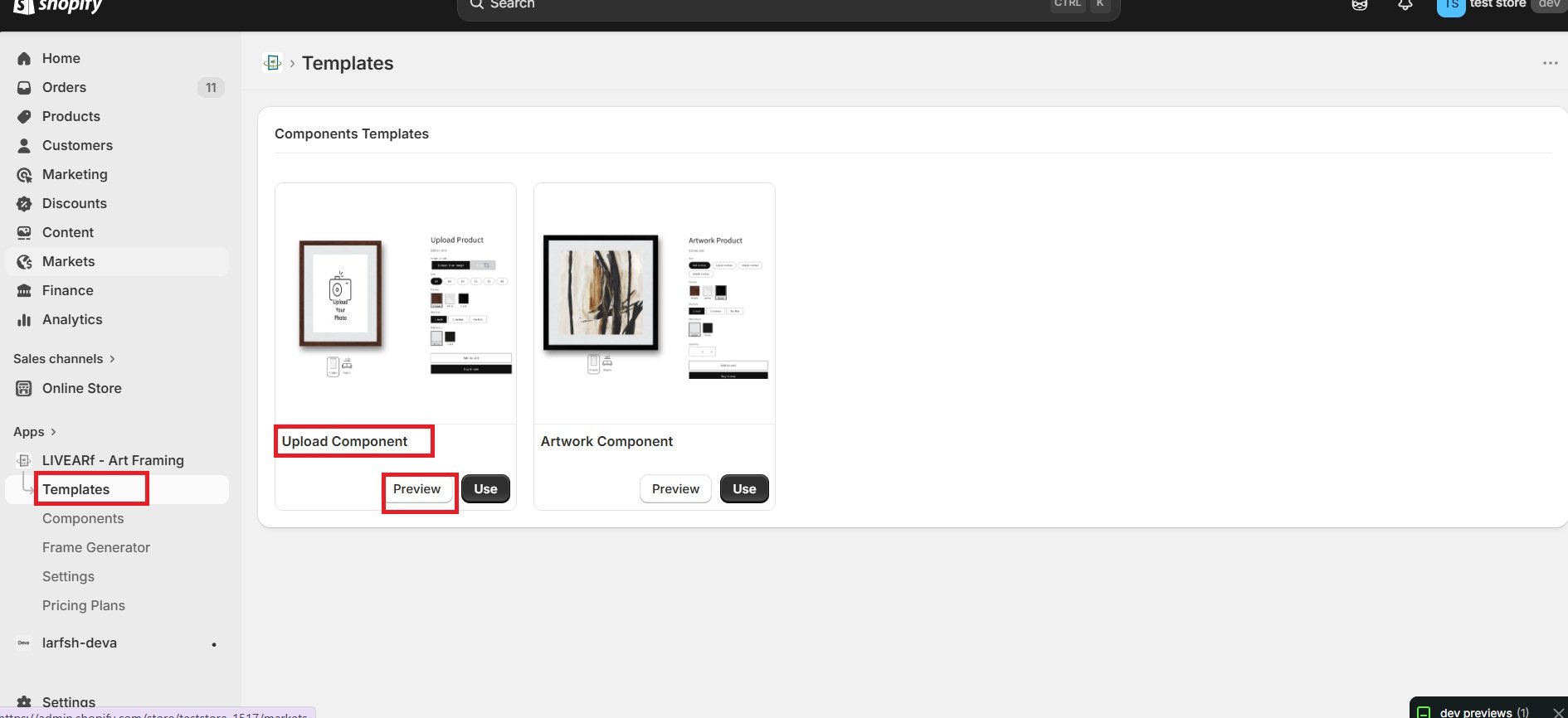Click the Finance bank icon
1568x718 pixels.
[x=24, y=290]
